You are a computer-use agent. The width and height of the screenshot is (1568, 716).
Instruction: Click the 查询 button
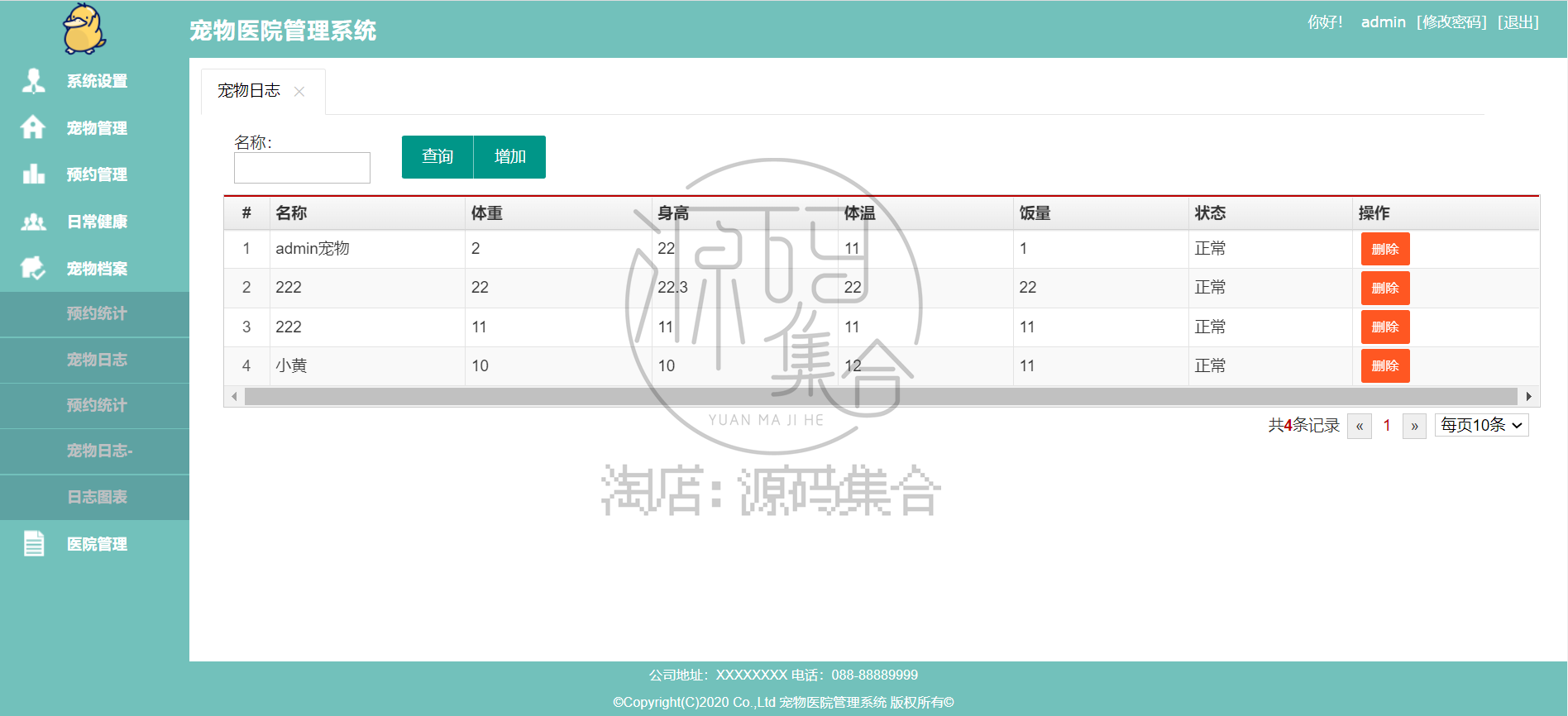point(437,157)
